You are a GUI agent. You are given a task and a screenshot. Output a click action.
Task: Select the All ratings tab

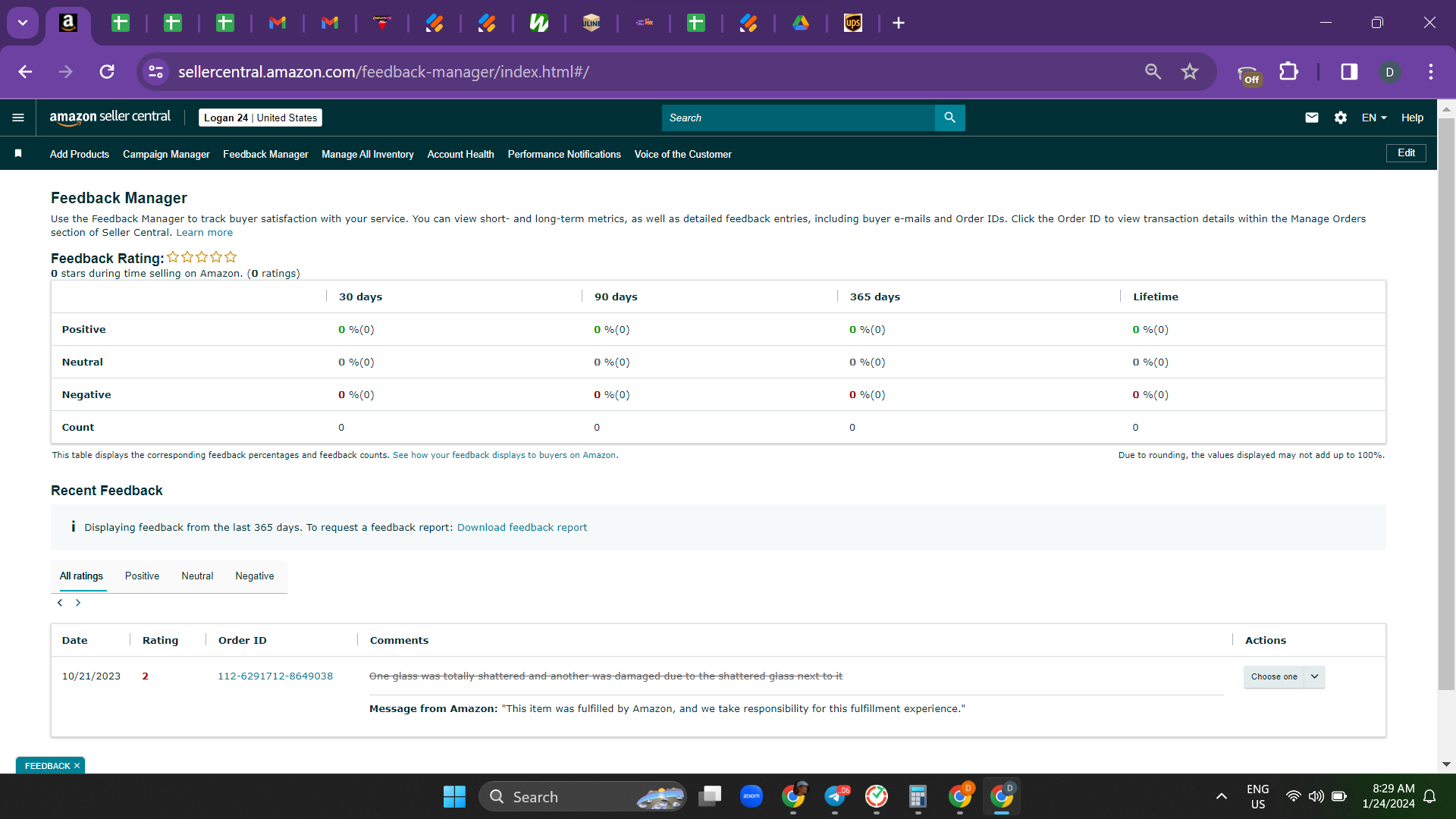coord(81,576)
